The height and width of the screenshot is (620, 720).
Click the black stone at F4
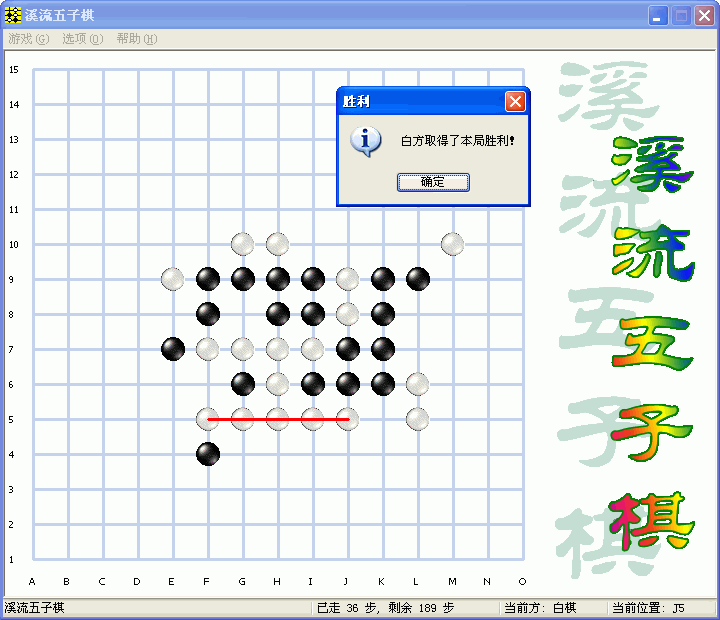click(x=208, y=454)
